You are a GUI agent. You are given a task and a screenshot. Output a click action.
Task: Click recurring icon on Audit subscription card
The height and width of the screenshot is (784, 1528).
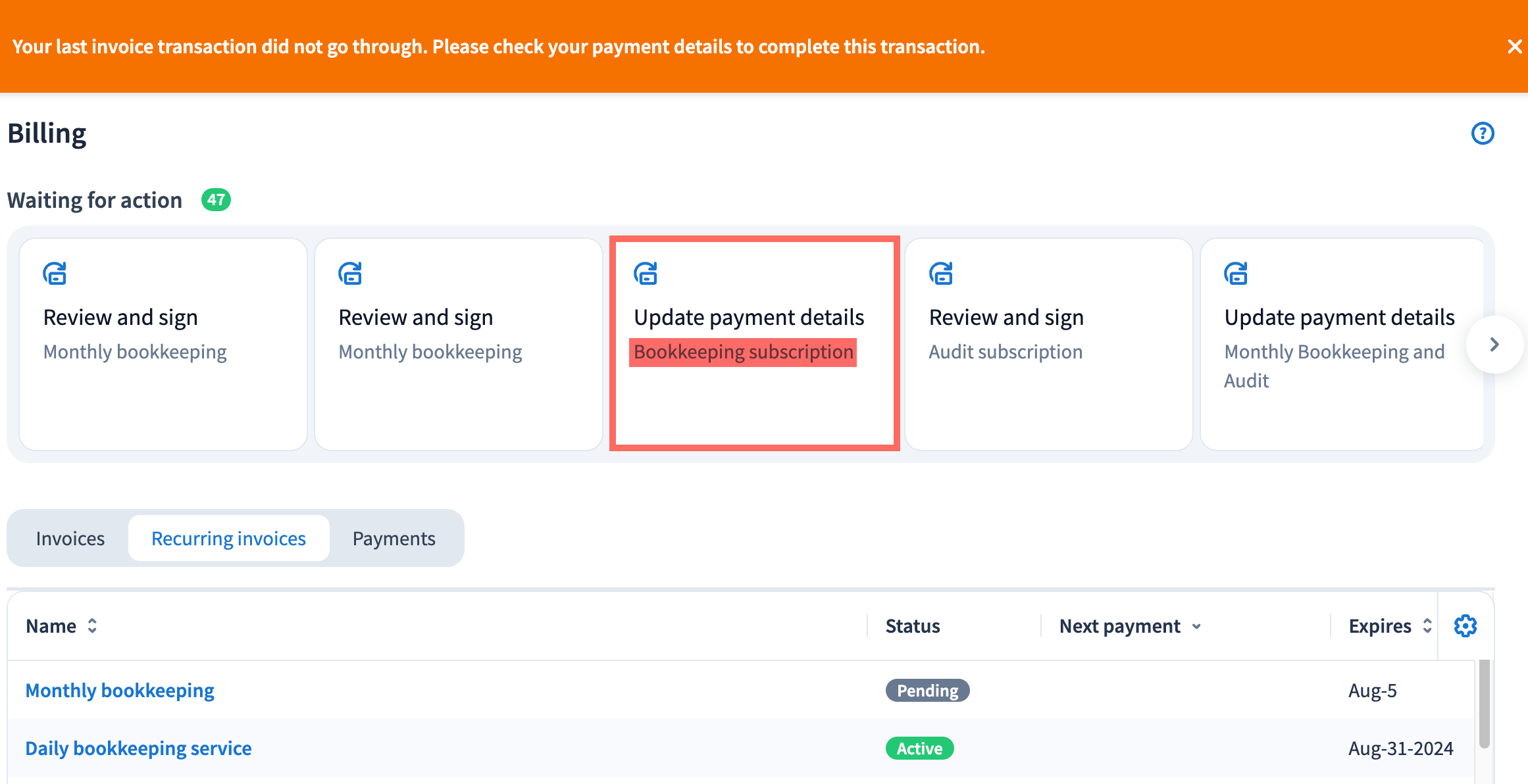(941, 273)
